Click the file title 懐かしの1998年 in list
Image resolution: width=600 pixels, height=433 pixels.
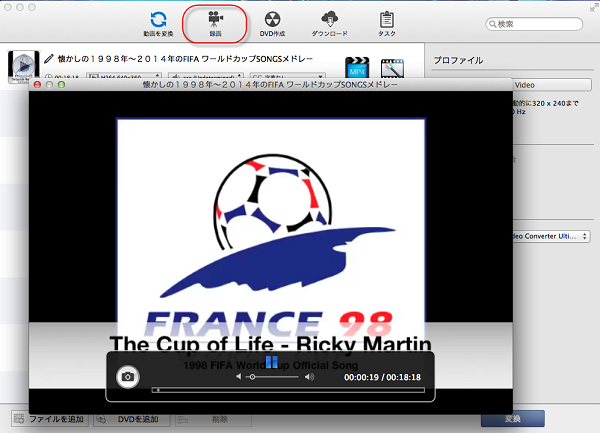pos(185,59)
